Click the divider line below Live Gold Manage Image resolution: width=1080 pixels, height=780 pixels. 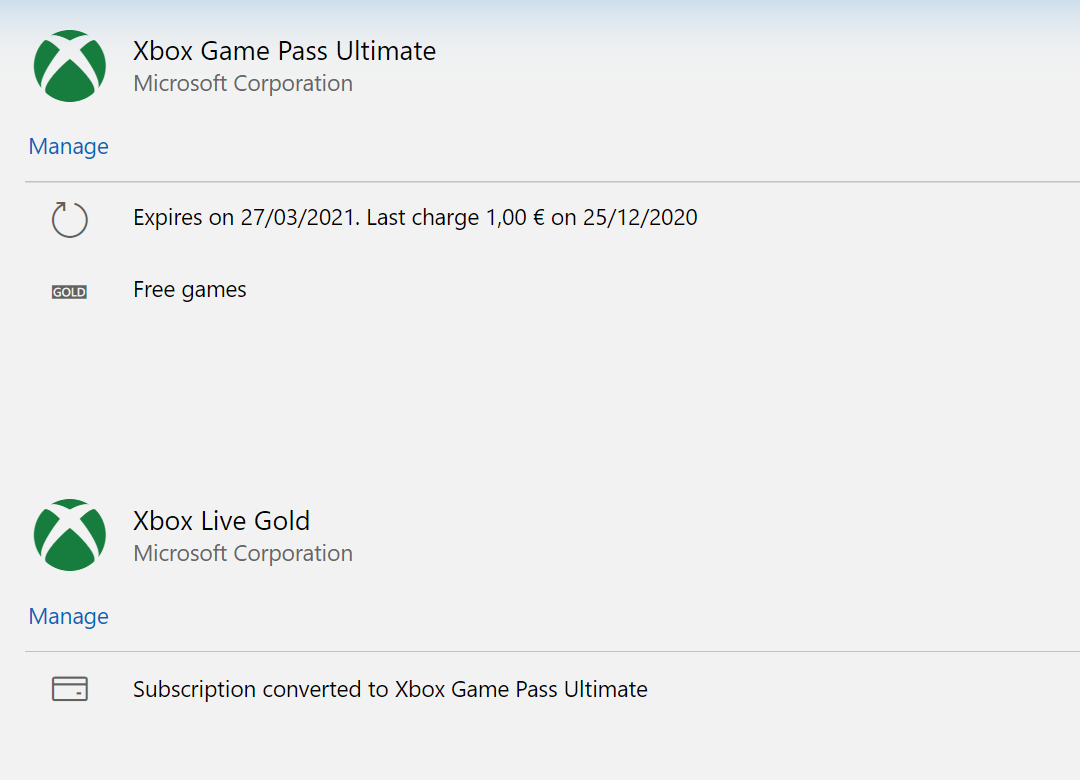coord(552,652)
